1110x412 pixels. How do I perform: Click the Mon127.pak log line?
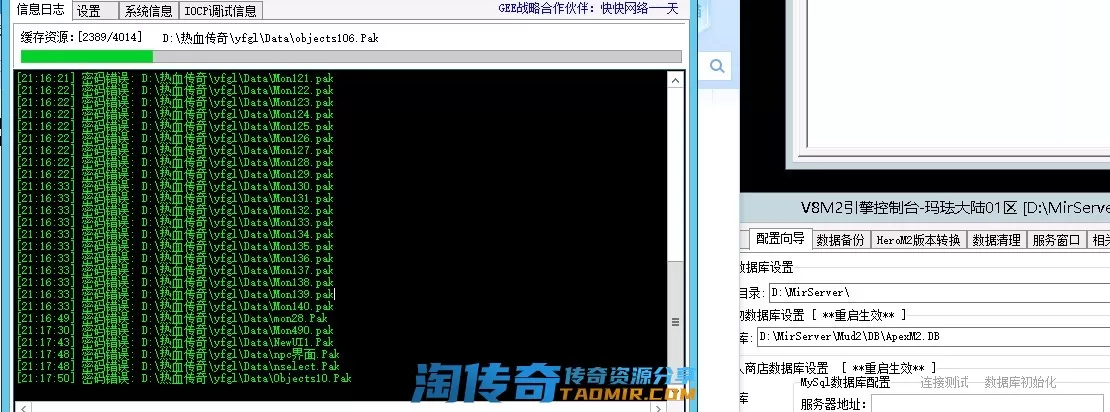click(174, 150)
